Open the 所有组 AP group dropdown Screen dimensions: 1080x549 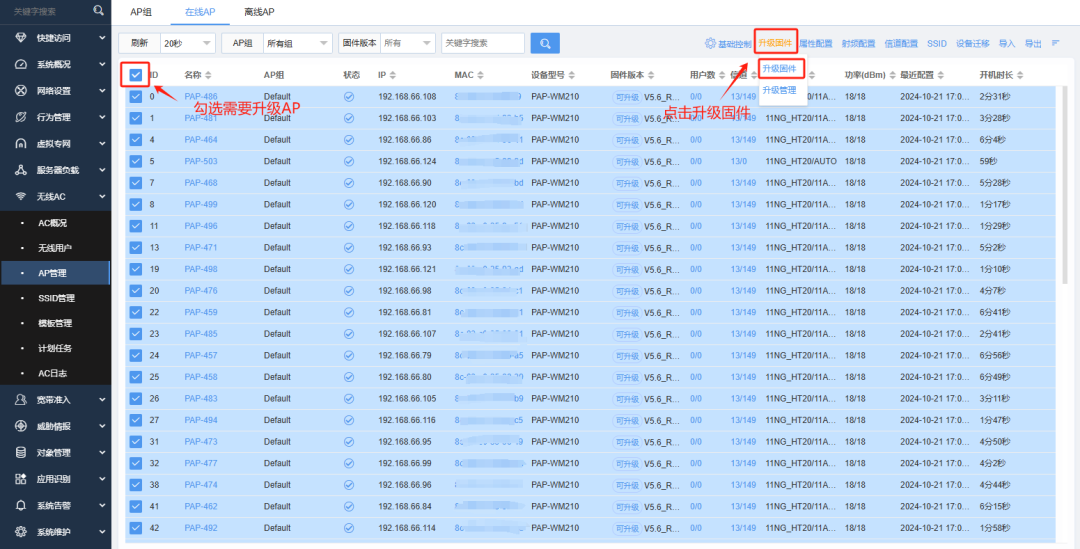tap(298, 43)
